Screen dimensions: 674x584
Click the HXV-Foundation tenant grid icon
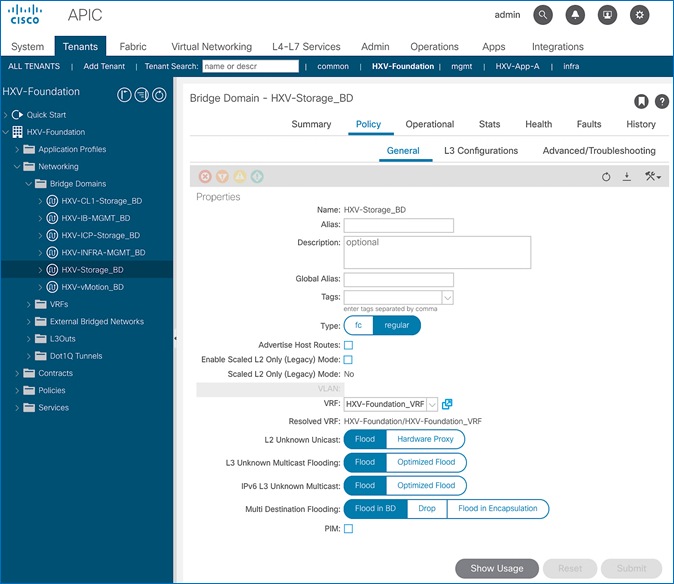pyautogui.click(x=18, y=132)
